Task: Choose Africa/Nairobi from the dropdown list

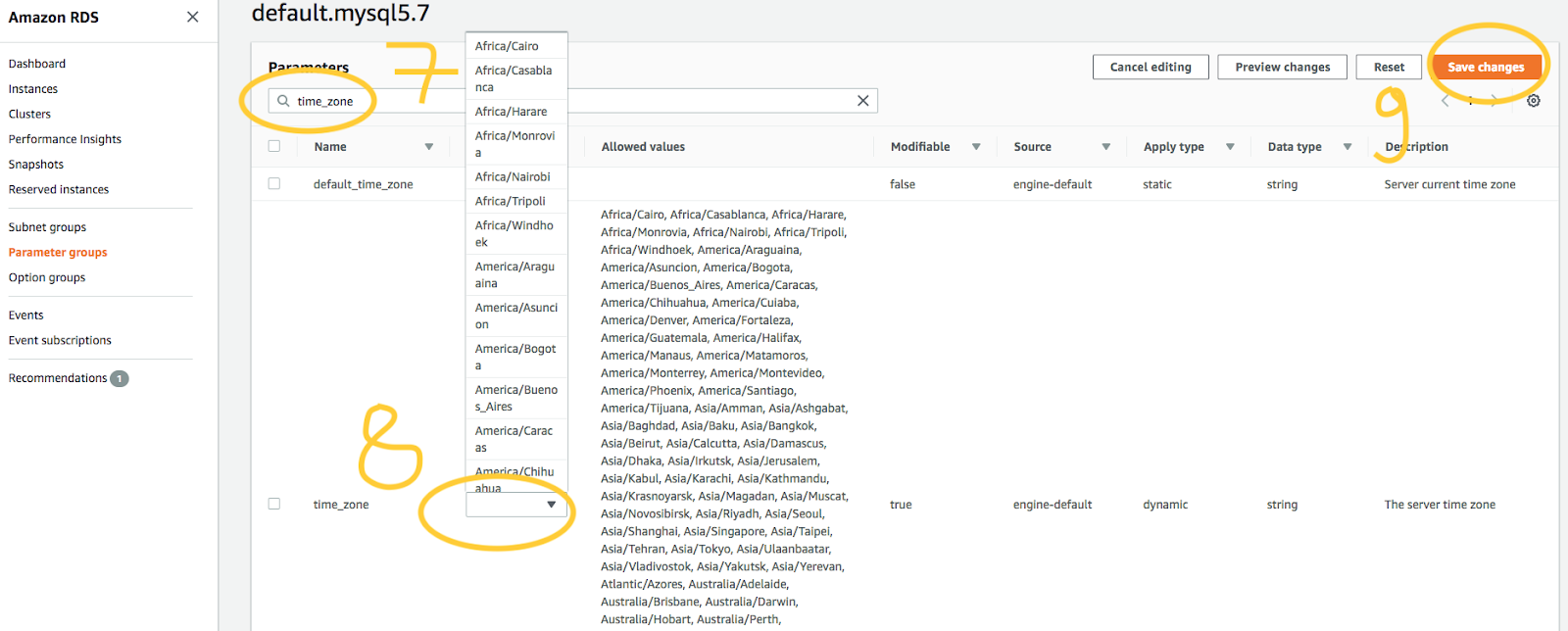Action: pyautogui.click(x=513, y=177)
